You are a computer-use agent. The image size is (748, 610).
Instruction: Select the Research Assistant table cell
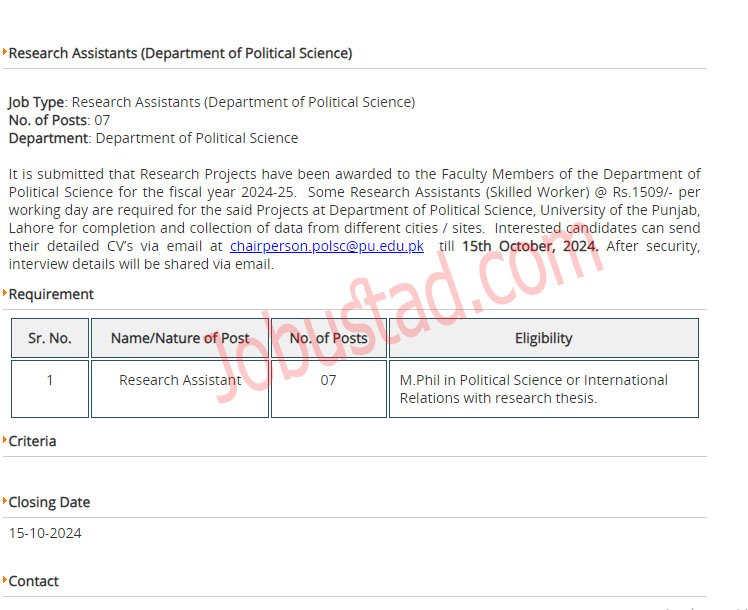coord(180,389)
